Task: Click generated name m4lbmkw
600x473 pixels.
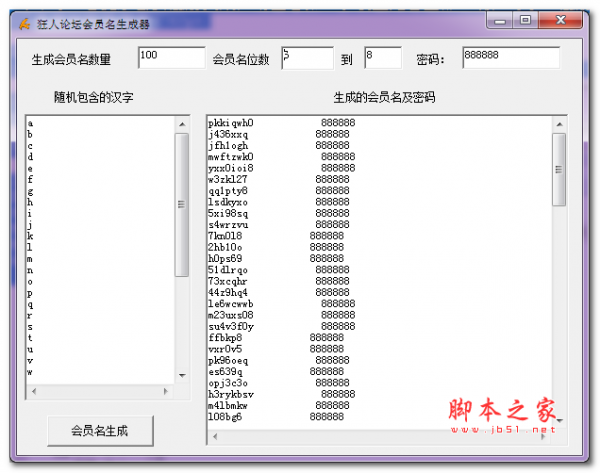Action: (x=228, y=406)
